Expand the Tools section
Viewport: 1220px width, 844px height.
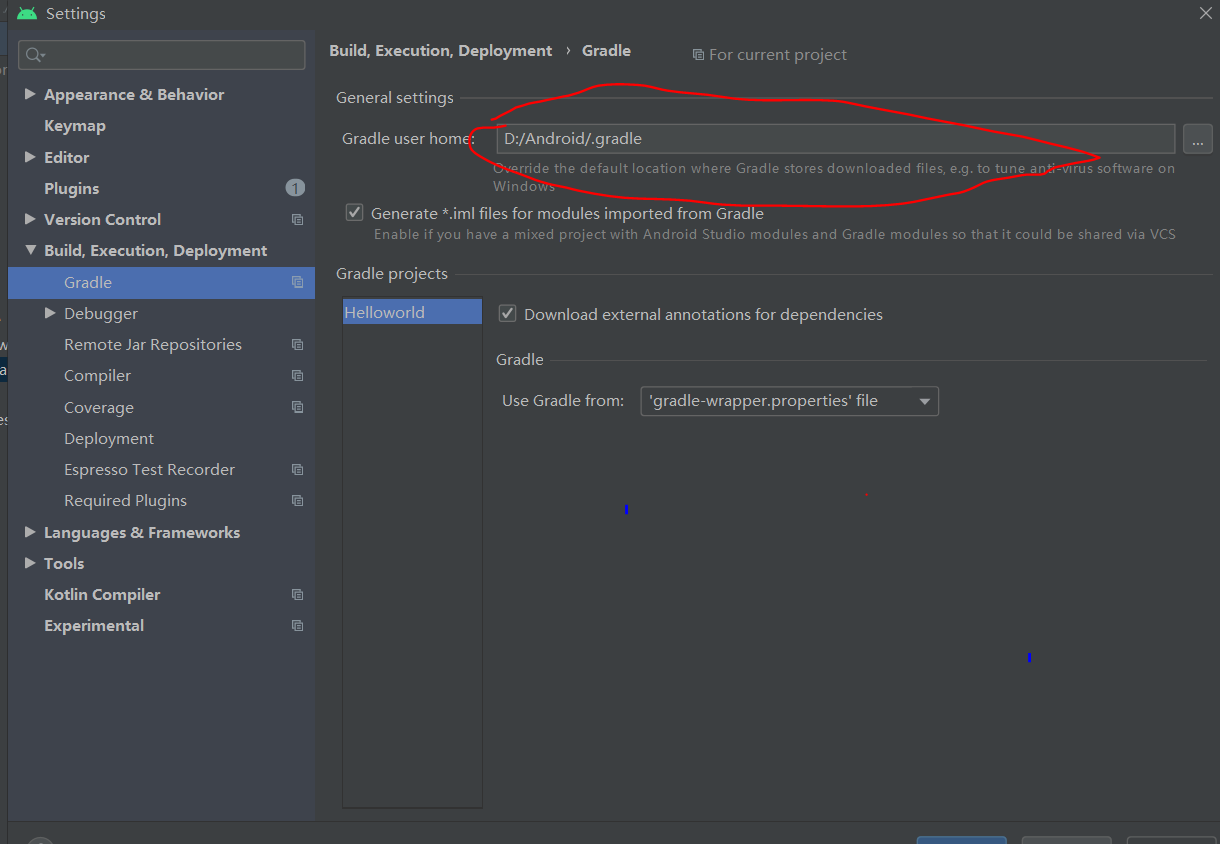pyautogui.click(x=30, y=563)
